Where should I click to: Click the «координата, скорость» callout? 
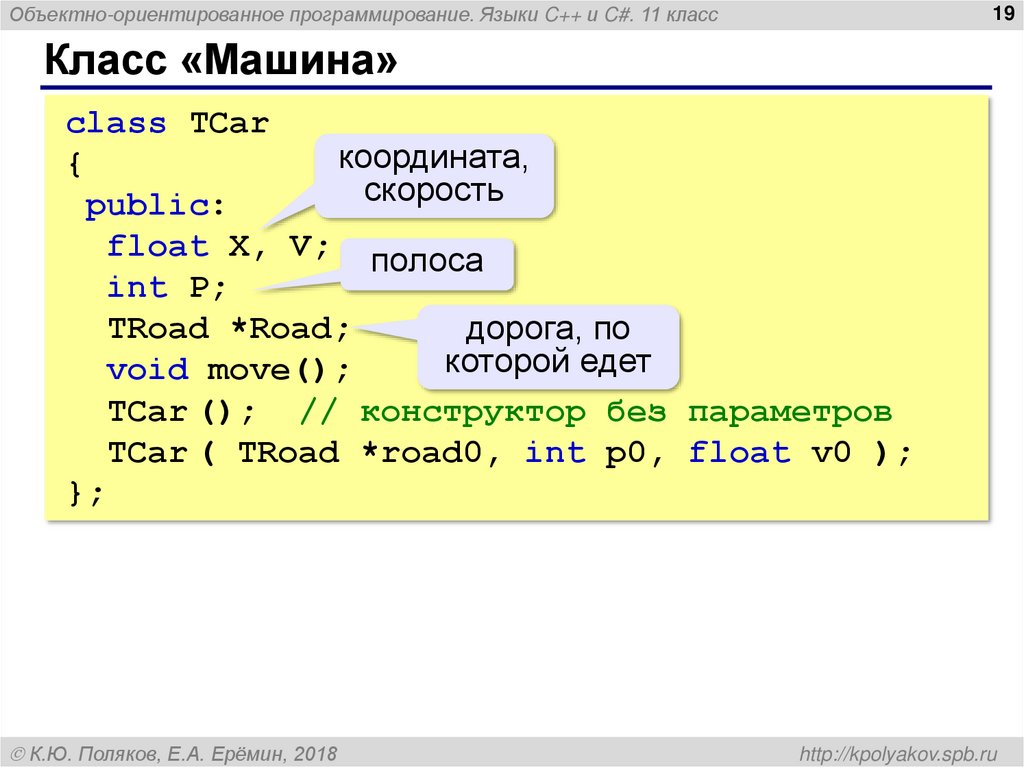(x=434, y=175)
